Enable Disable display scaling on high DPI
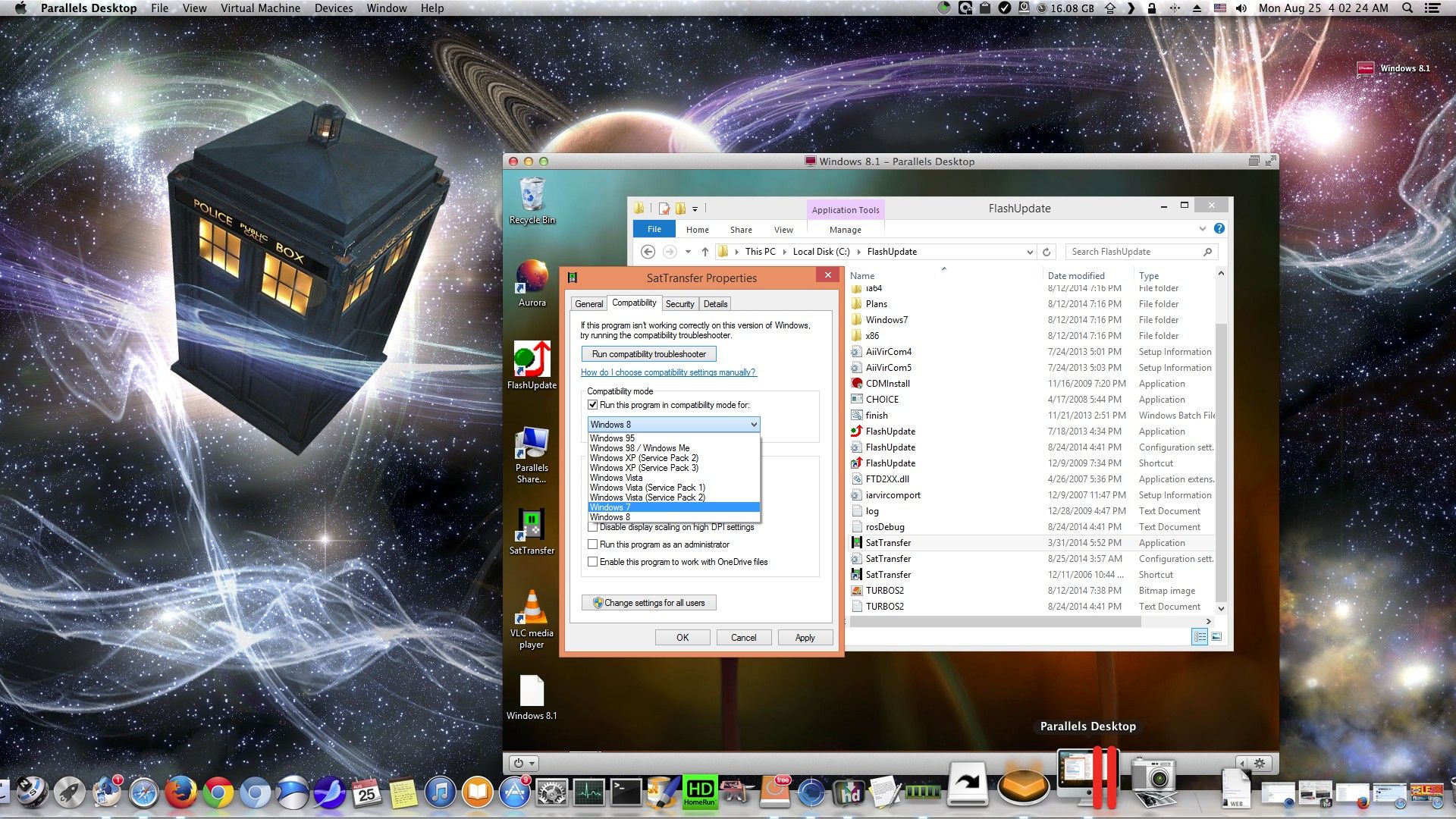This screenshot has height=819, width=1456. pos(593,527)
